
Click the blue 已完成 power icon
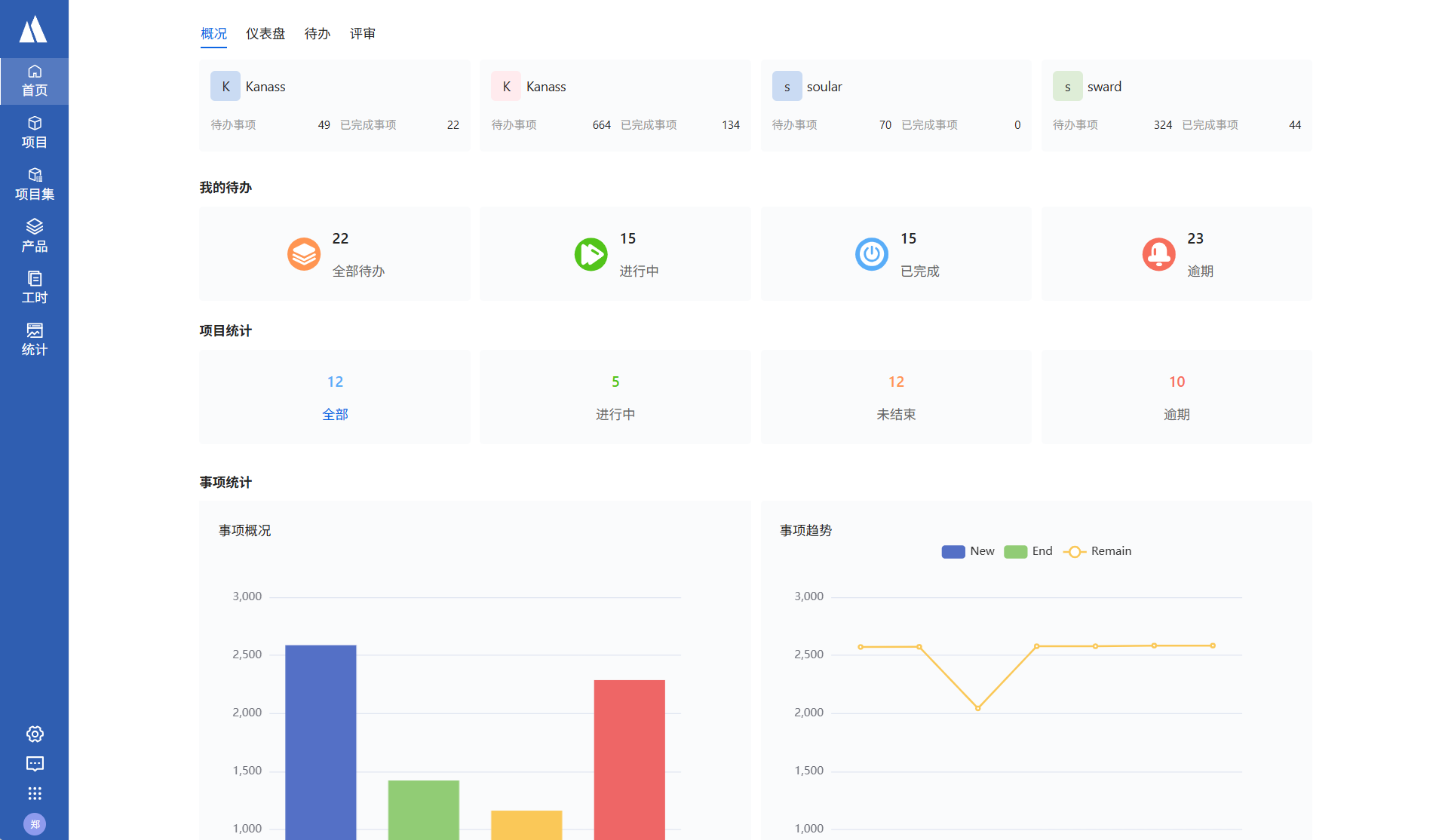click(872, 254)
